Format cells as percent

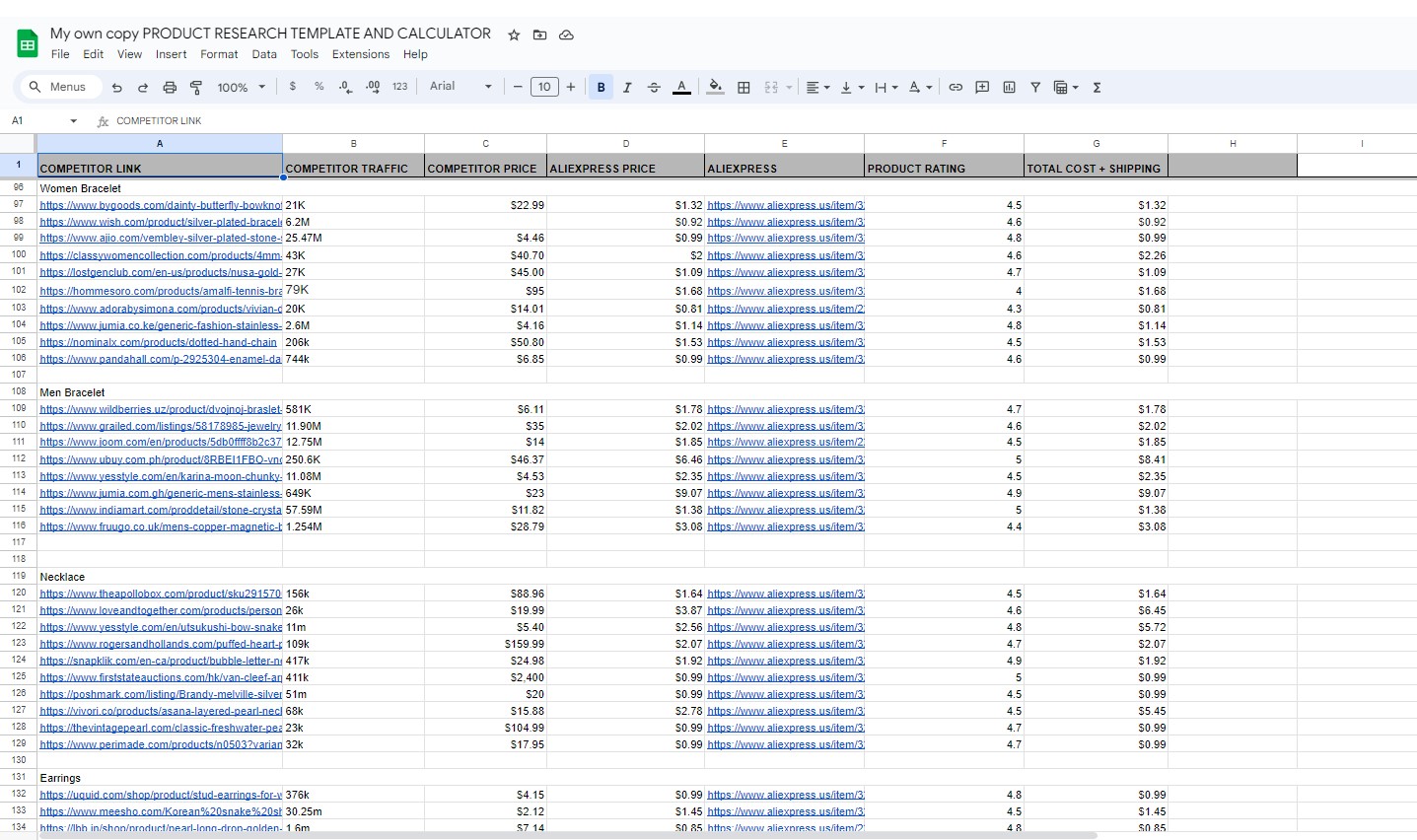click(x=319, y=87)
